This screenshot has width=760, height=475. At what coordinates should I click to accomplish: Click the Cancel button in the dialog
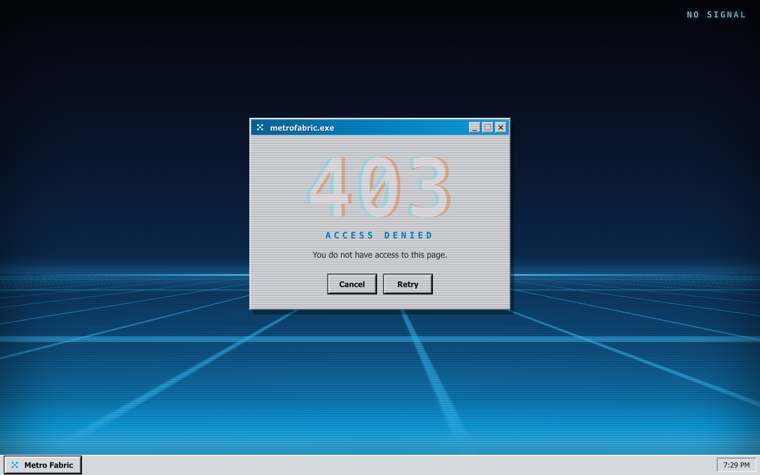[352, 284]
